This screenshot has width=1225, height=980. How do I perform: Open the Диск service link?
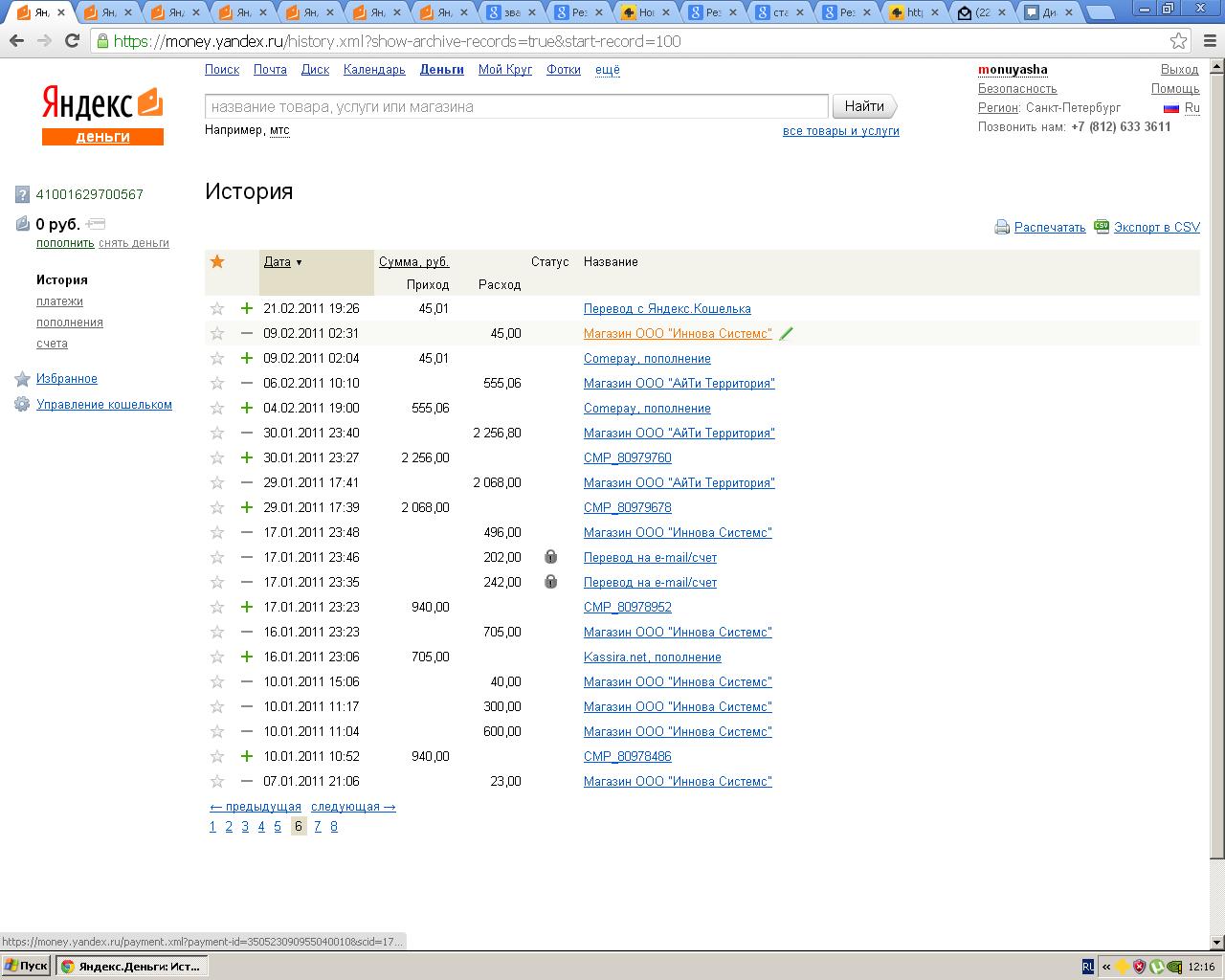(x=315, y=70)
